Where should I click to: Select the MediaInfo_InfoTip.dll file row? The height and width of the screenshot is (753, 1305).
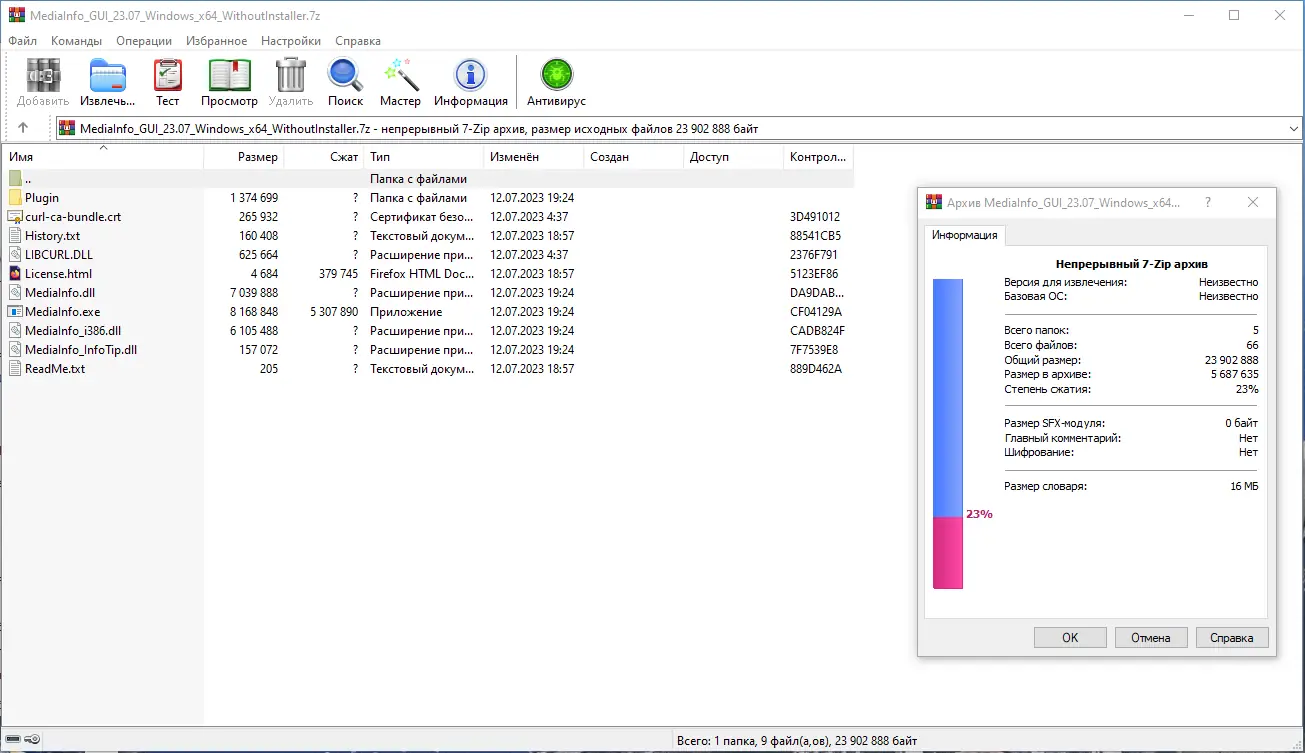[x=428, y=350]
